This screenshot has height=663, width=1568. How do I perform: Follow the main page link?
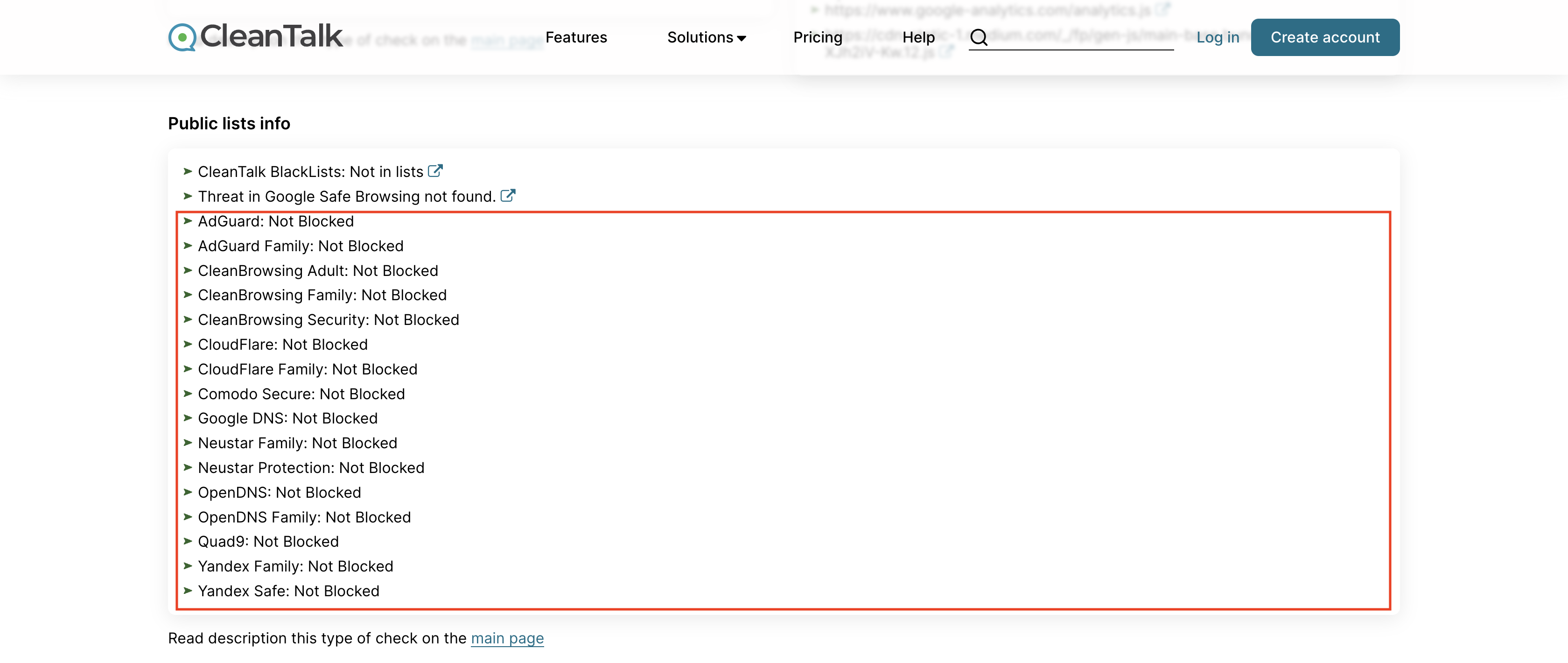coord(507,638)
